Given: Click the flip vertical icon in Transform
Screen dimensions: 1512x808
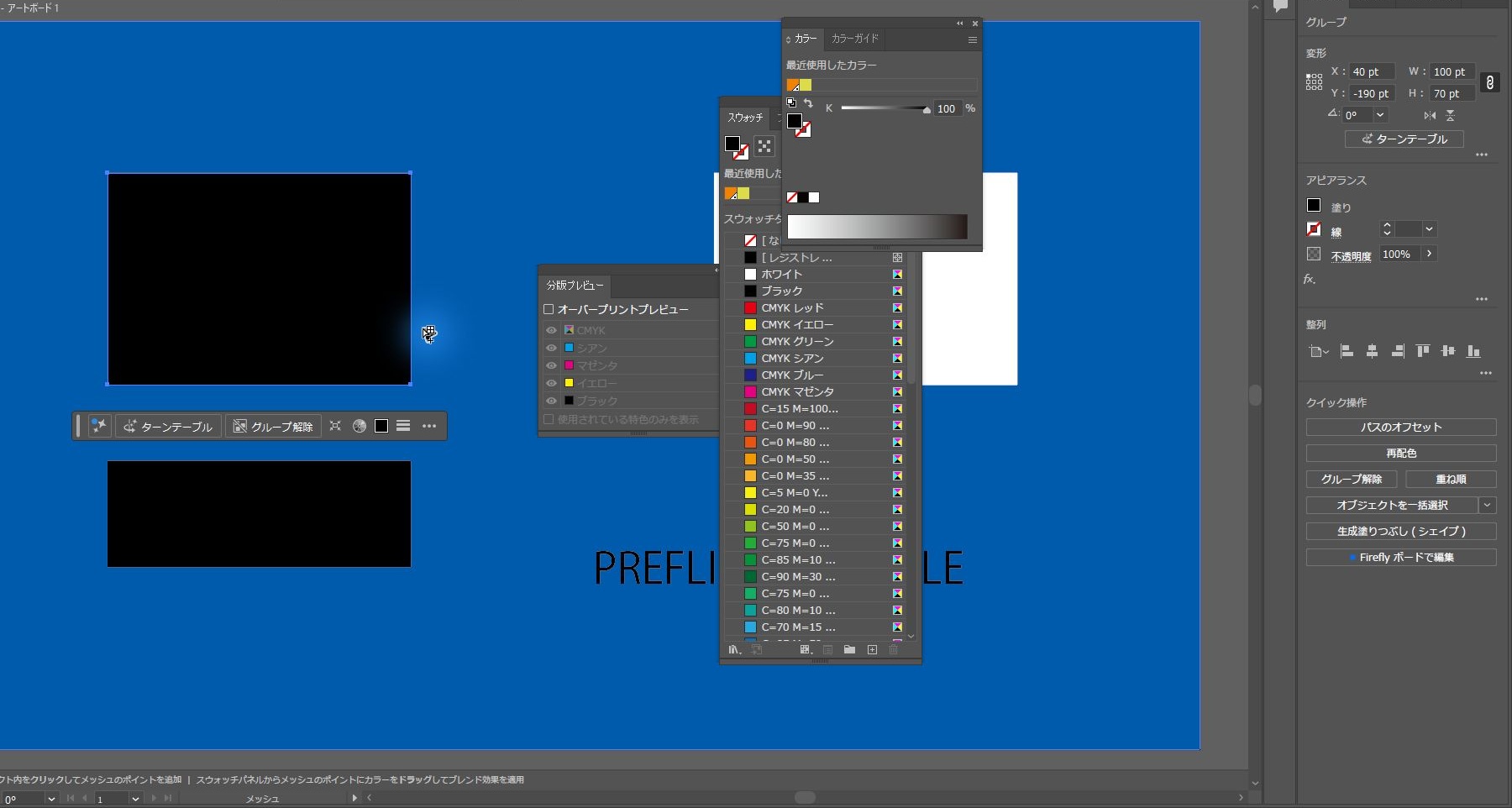Looking at the screenshot, I should (1450, 115).
